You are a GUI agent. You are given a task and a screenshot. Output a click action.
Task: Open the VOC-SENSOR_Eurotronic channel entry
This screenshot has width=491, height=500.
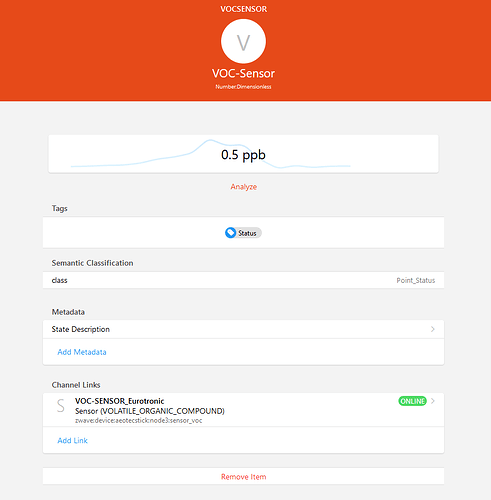coord(243,410)
